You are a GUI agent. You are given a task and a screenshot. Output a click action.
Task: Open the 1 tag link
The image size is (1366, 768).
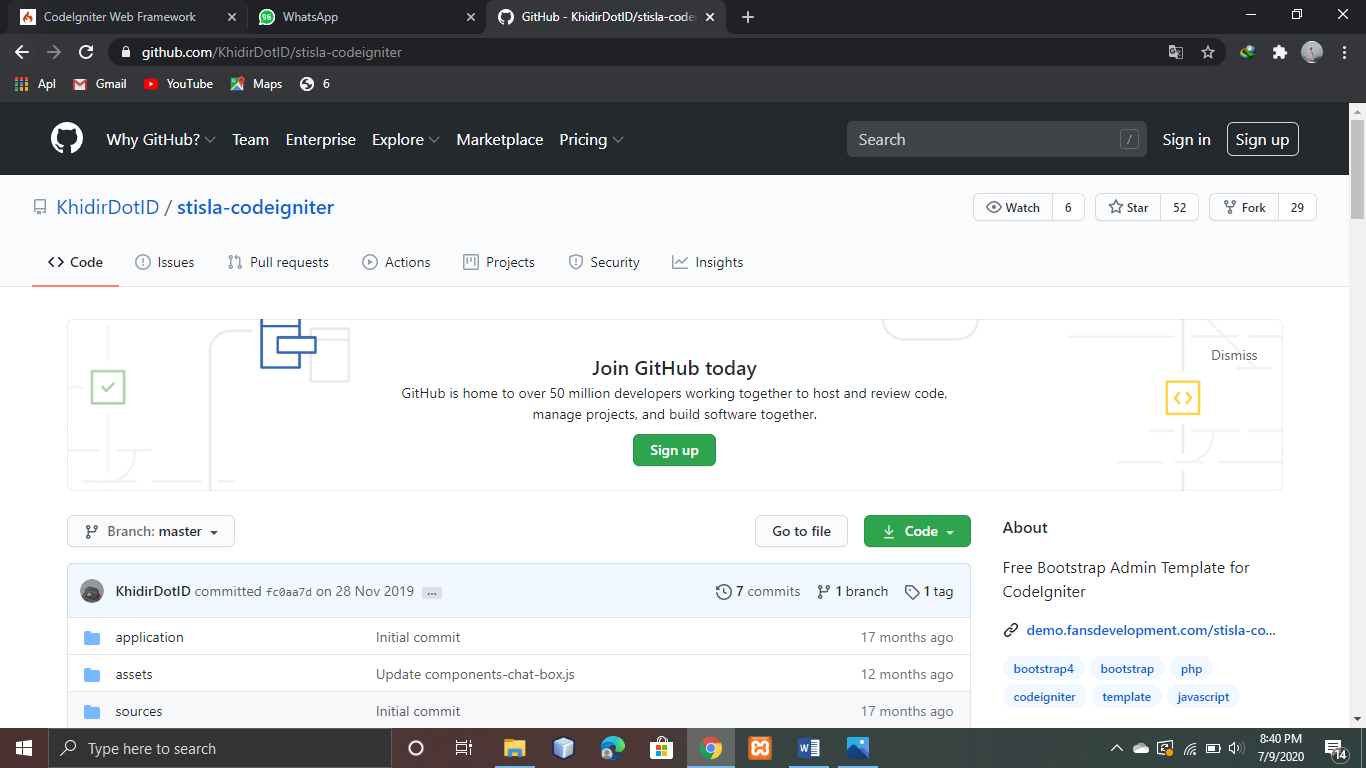(x=929, y=591)
